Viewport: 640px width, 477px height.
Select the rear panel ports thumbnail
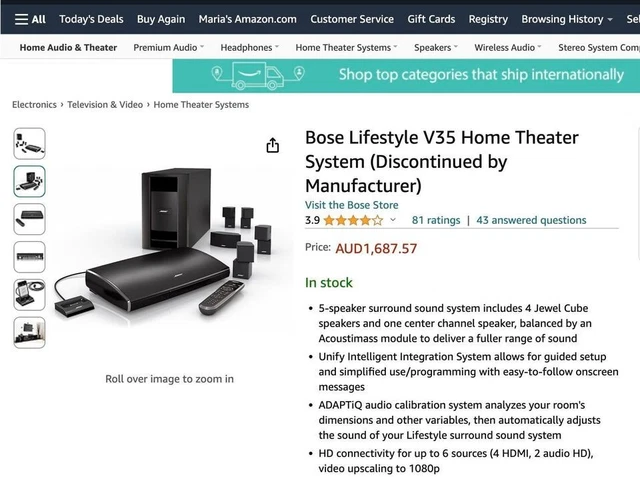pyautogui.click(x=29, y=257)
